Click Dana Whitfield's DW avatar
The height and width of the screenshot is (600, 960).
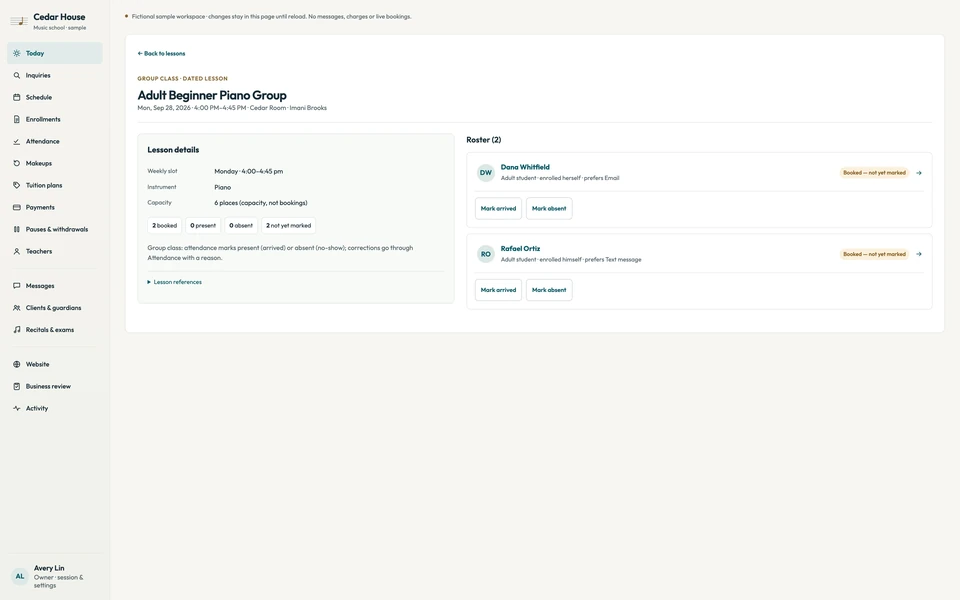(486, 173)
